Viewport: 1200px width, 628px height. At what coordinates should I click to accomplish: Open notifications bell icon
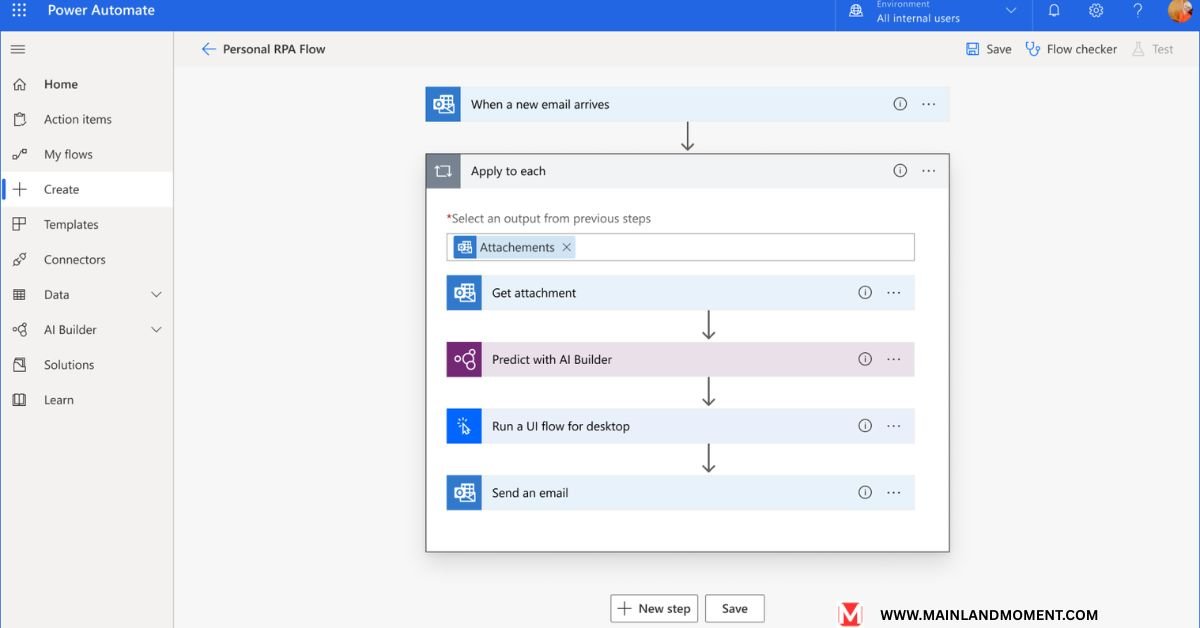1054,11
